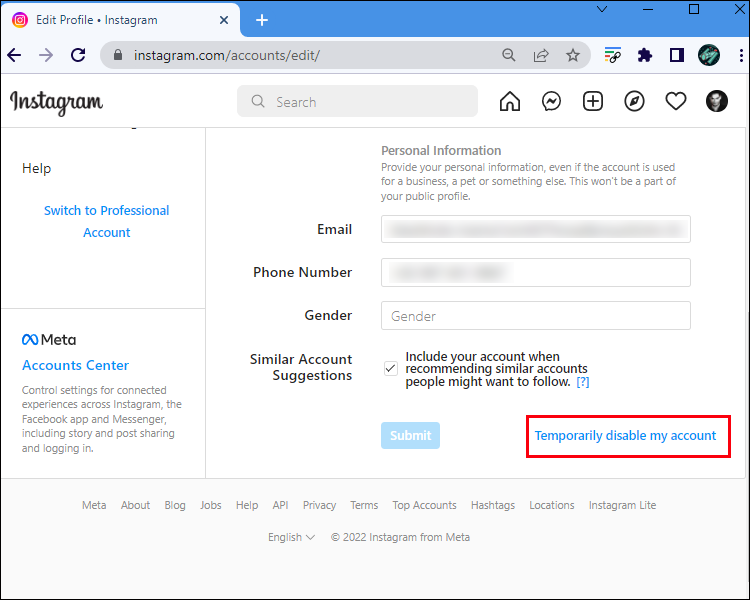The image size is (750, 600).
Task: Click the zoom magnifier icon in address bar
Action: tap(508, 56)
